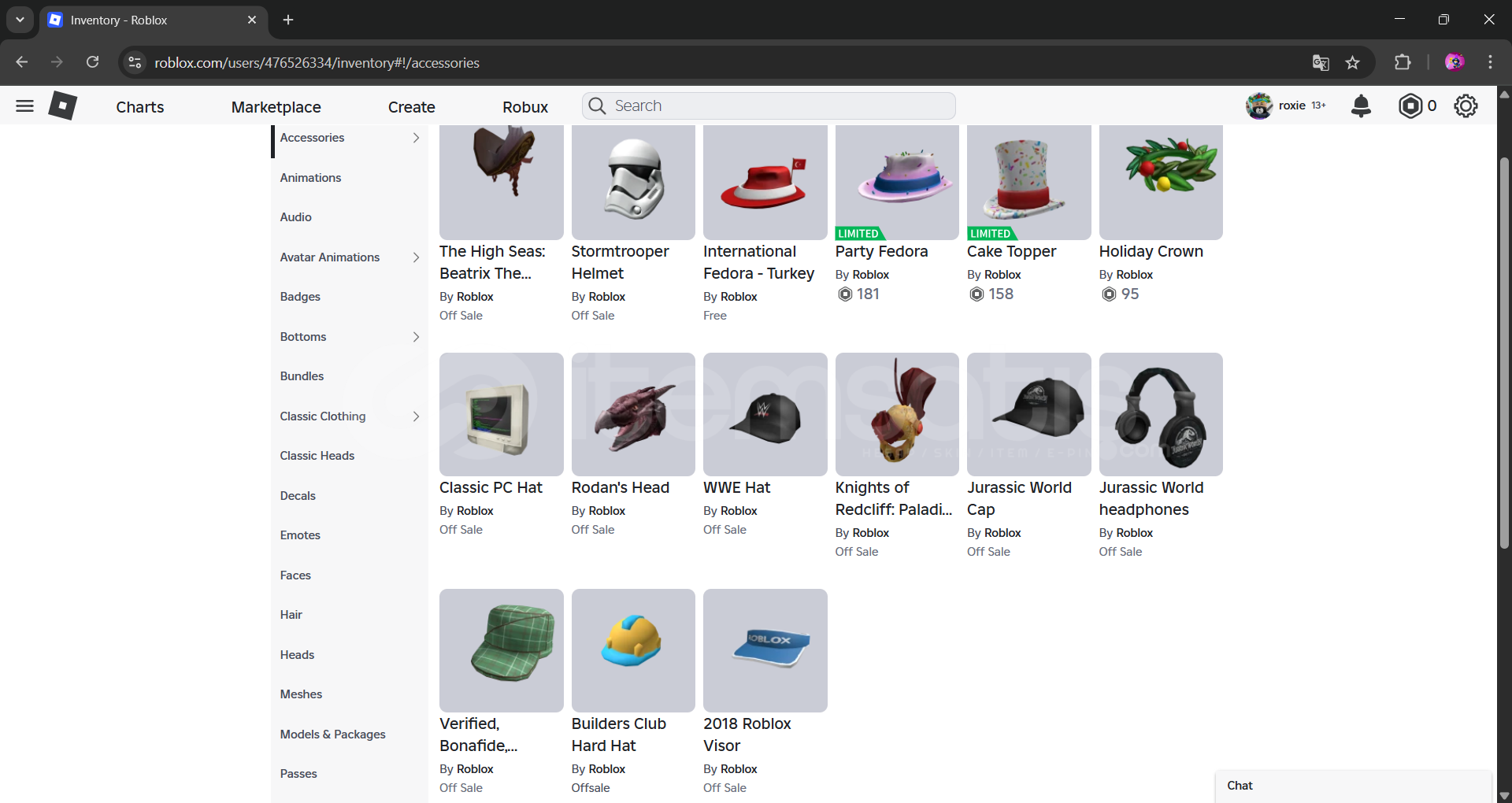1512x803 pixels.
Task: Close the Inventory - Roblox tab
Action: pos(252,20)
